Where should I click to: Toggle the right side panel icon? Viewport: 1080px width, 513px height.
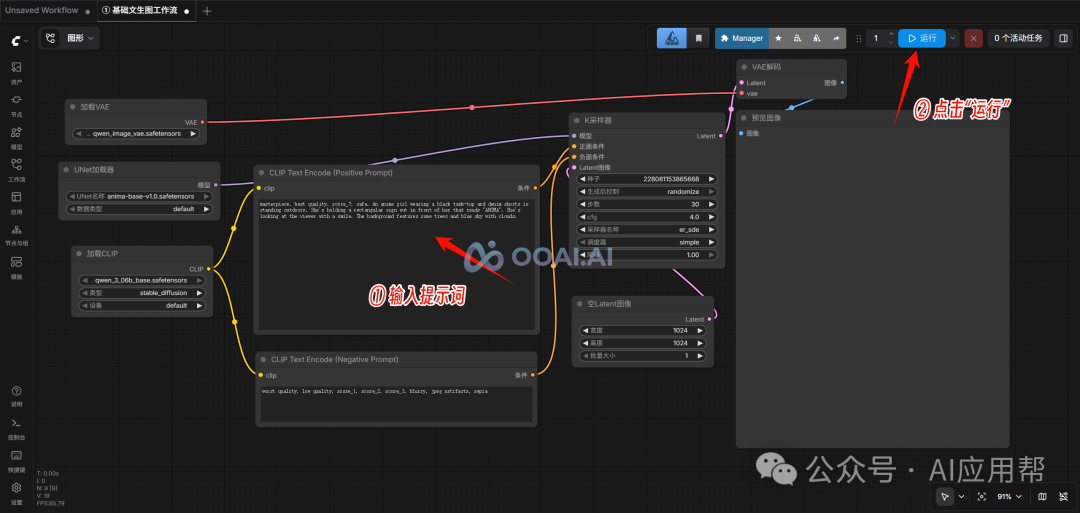point(1063,39)
